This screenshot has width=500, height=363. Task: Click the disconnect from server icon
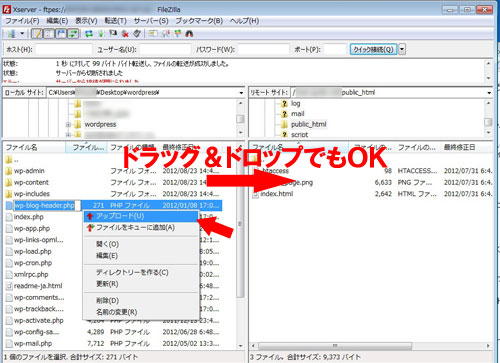[x=125, y=34]
